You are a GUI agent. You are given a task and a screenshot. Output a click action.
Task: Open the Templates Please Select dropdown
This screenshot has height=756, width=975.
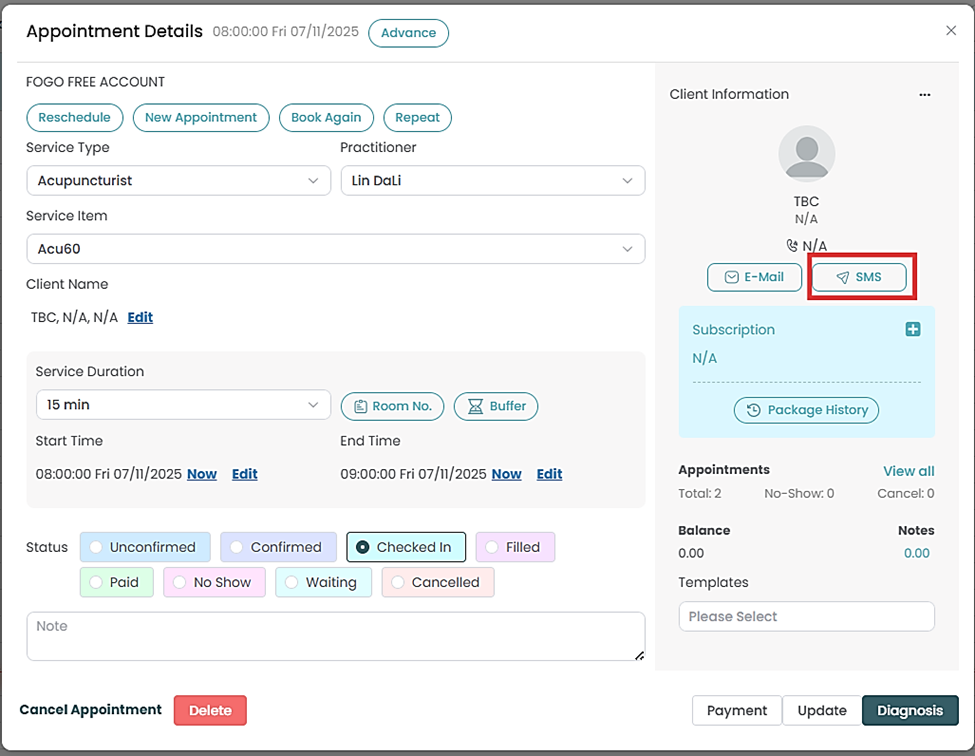[x=806, y=616]
